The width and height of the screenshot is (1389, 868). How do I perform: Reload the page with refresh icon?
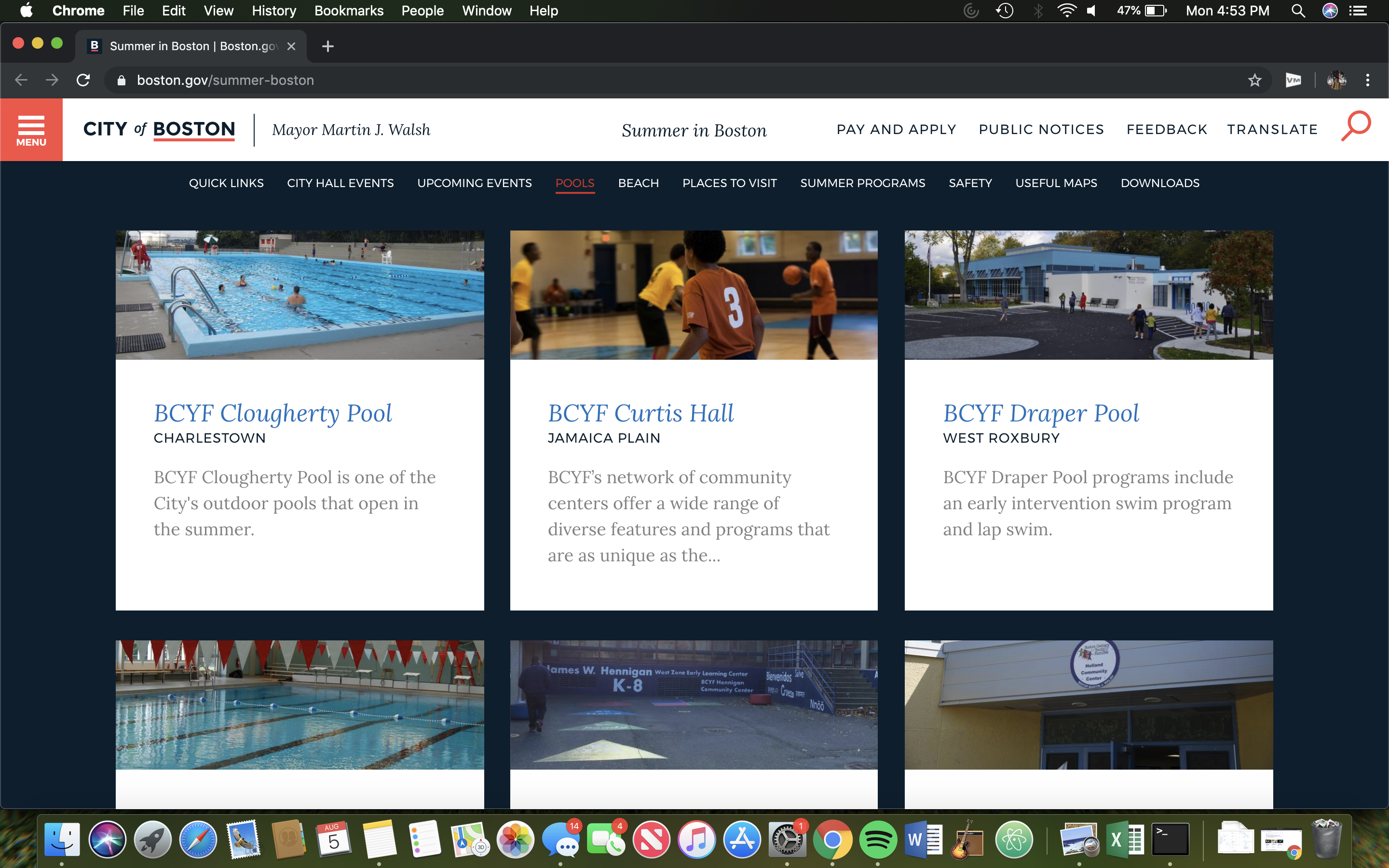pos(83,81)
